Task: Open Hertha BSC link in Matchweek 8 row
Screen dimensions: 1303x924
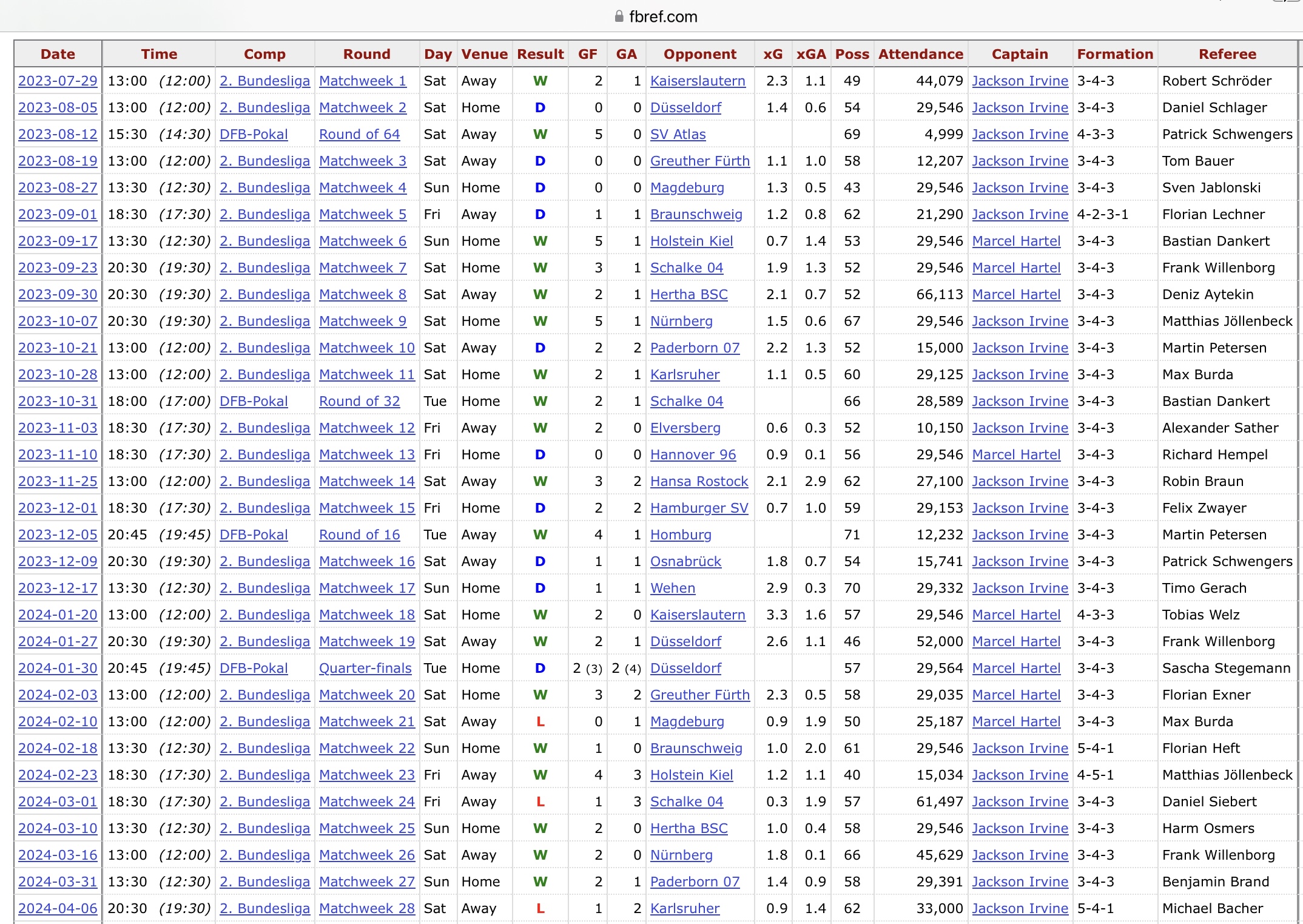Action: click(689, 294)
